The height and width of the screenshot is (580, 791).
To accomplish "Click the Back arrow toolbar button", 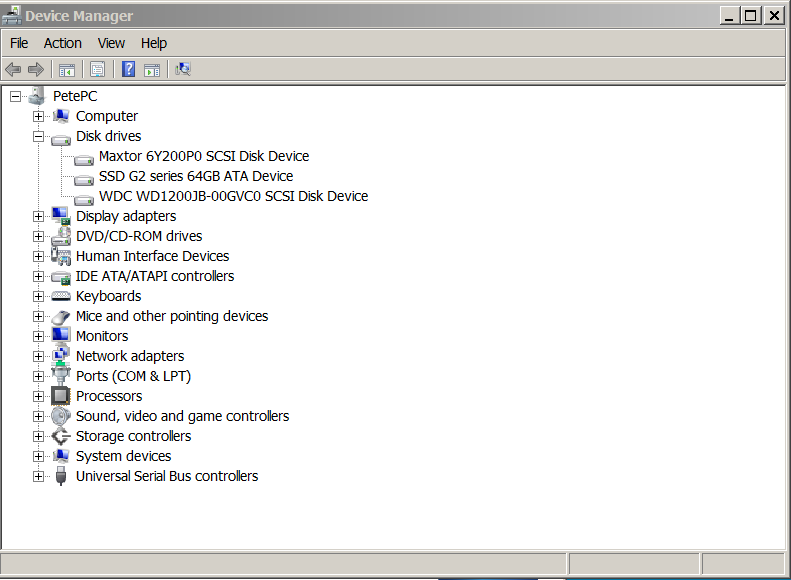I will pyautogui.click(x=13, y=69).
